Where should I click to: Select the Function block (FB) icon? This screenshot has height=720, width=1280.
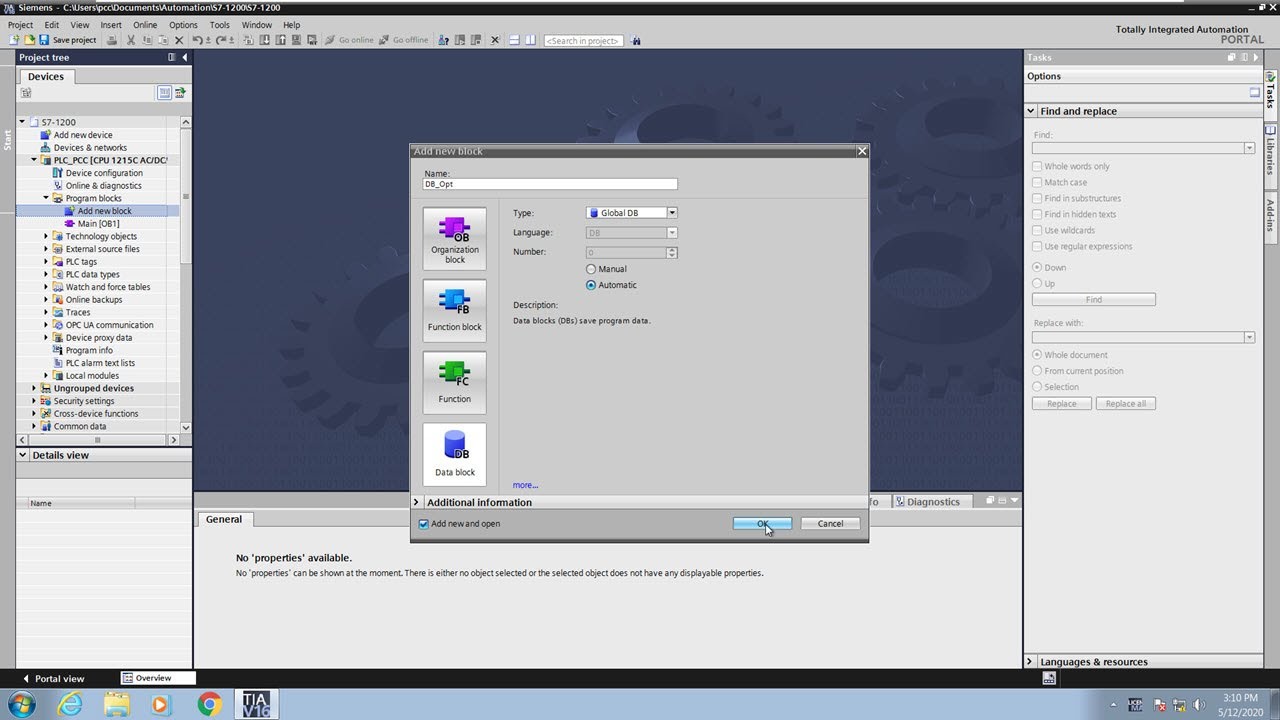coord(455,310)
